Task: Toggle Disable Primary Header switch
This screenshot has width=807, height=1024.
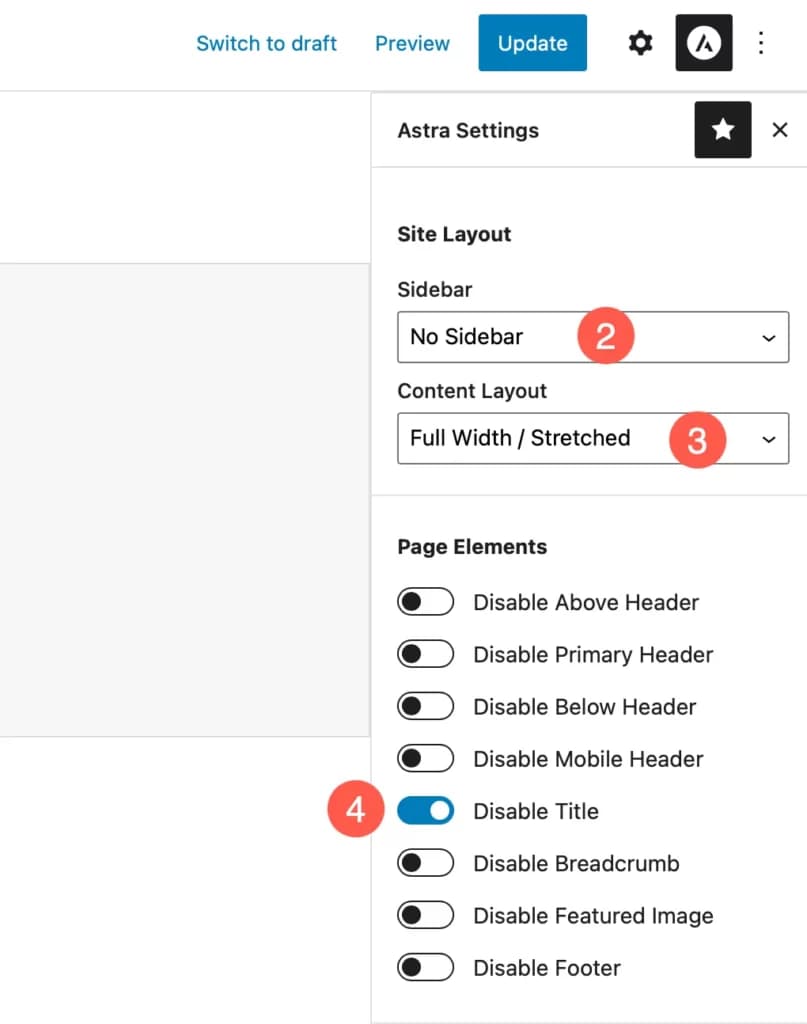Action: click(x=426, y=655)
